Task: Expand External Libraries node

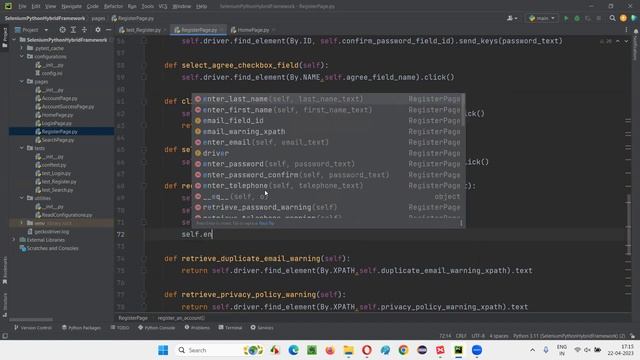Action: pyautogui.click(x=13, y=240)
